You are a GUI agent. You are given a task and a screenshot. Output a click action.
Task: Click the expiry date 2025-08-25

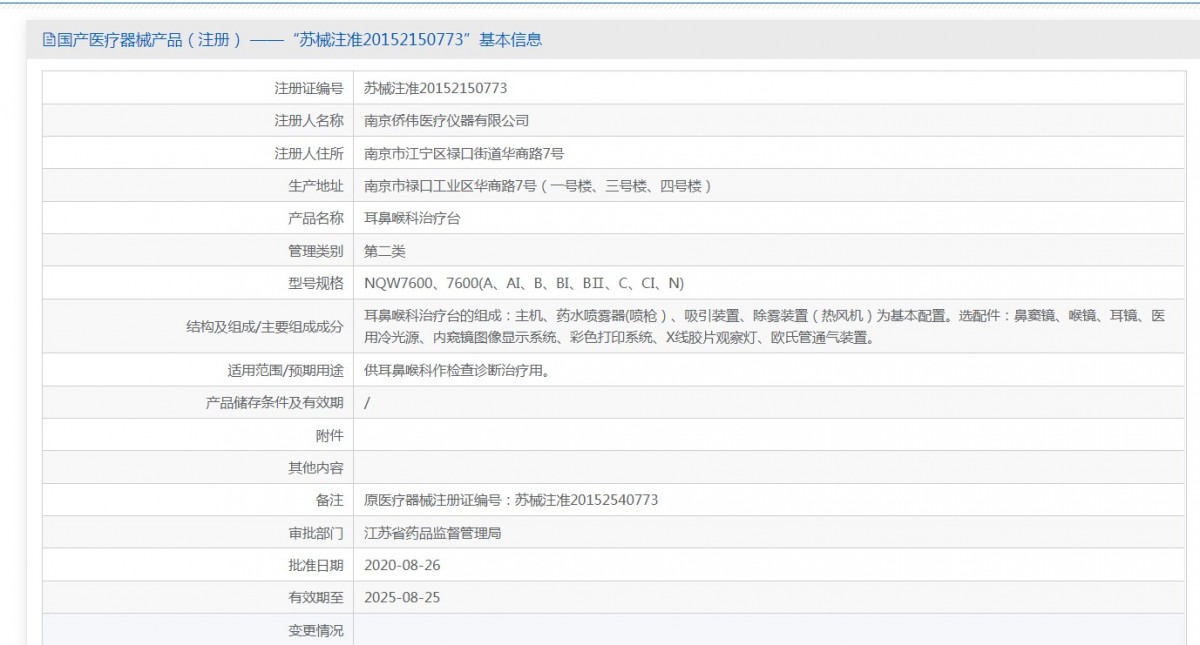[x=402, y=598]
